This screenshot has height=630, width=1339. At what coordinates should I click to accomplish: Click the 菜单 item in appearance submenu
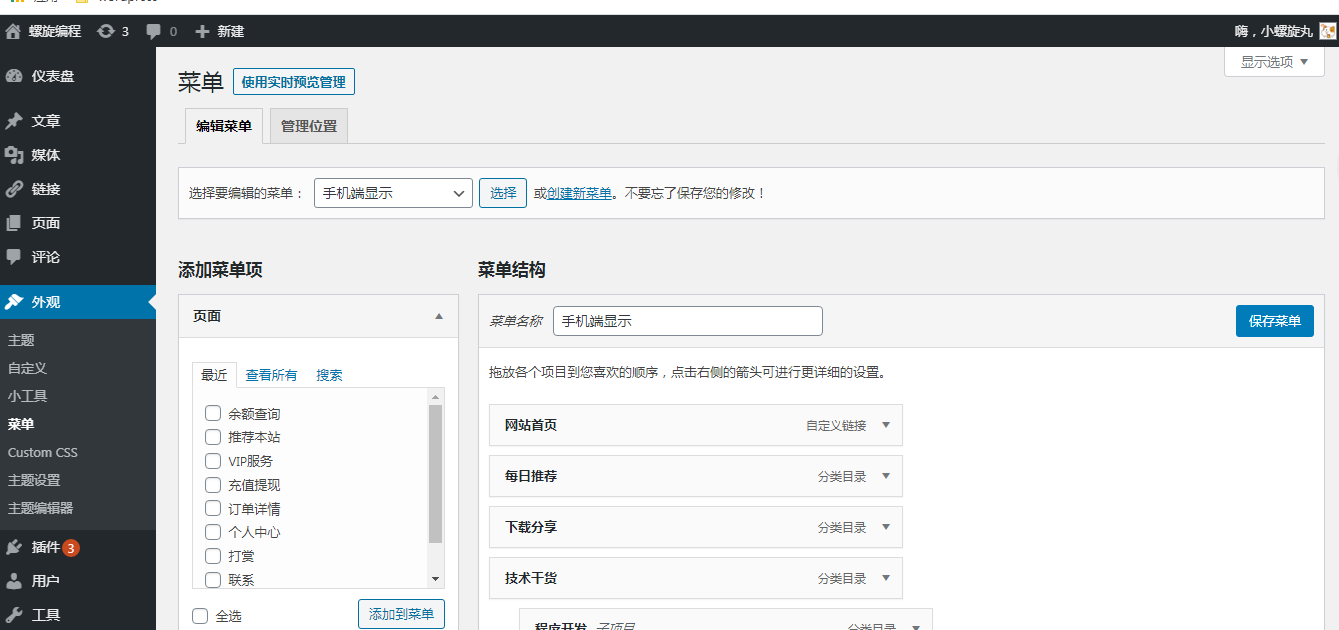(21, 424)
